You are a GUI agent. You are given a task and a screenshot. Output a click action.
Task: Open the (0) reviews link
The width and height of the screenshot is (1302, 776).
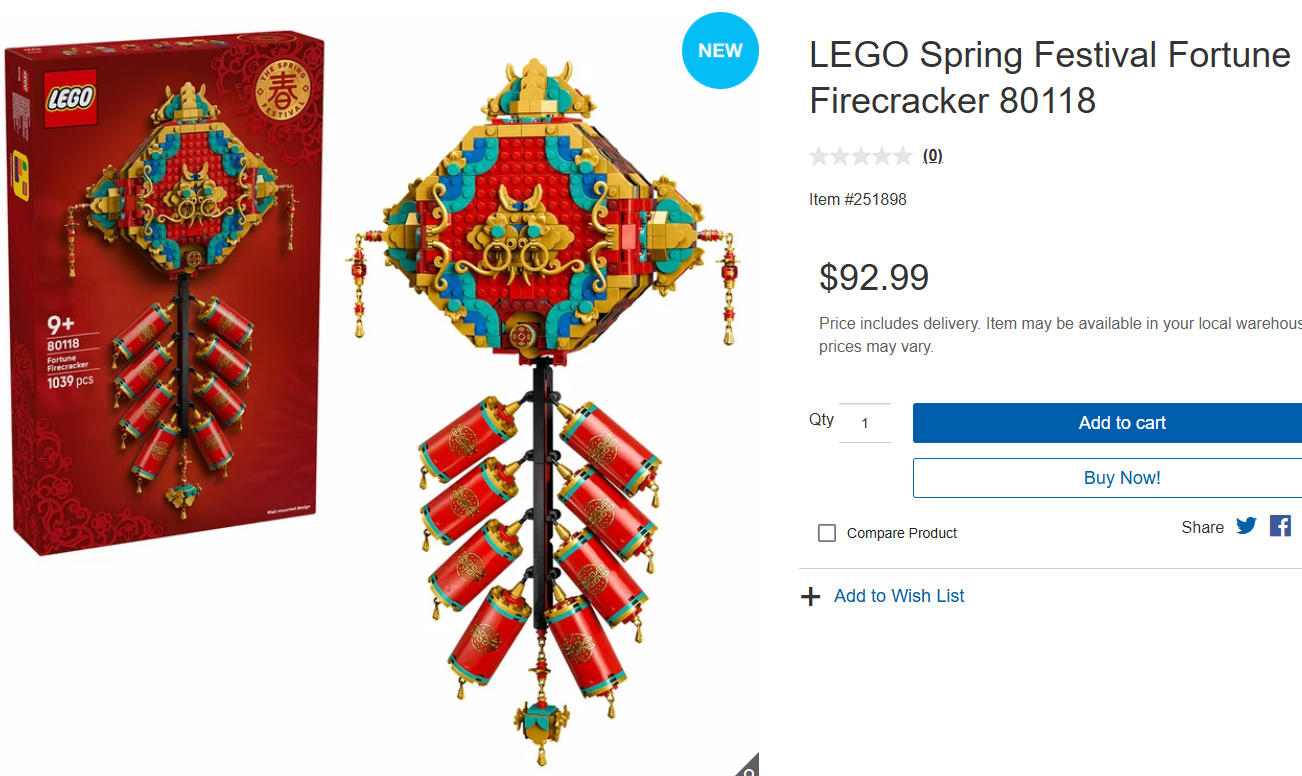[932, 156]
